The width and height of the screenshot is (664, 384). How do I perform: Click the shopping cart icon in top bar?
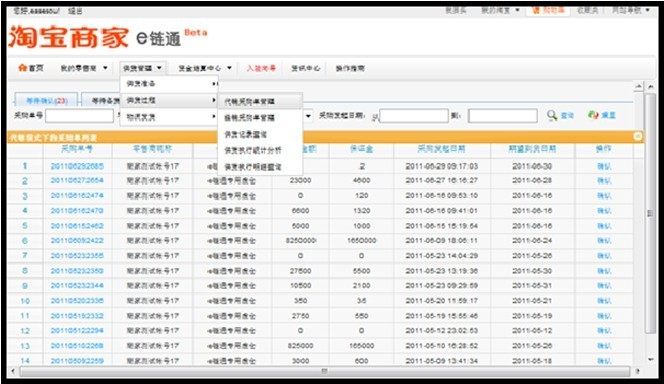pyautogui.click(x=536, y=10)
